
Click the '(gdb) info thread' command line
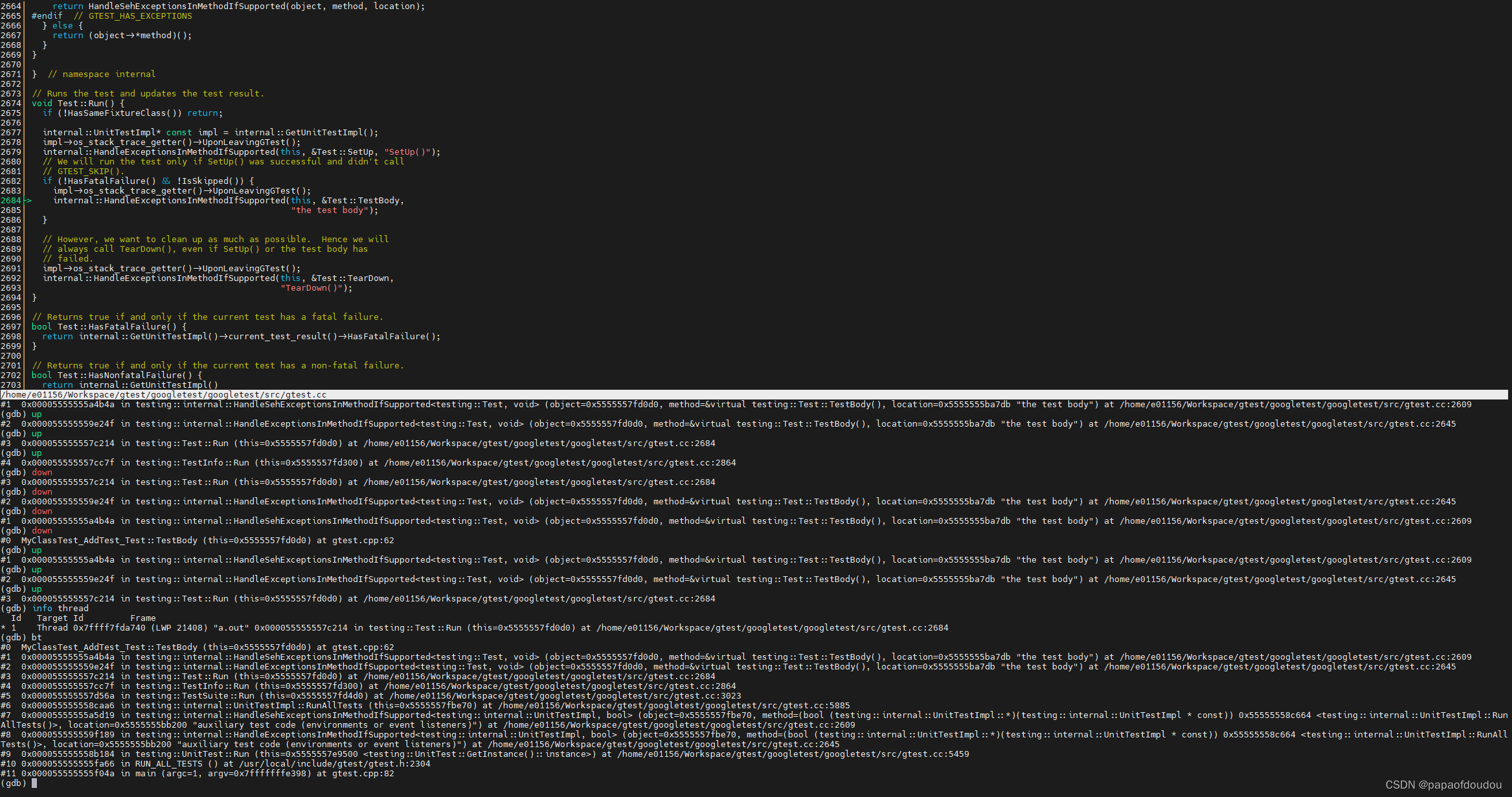tap(45, 609)
